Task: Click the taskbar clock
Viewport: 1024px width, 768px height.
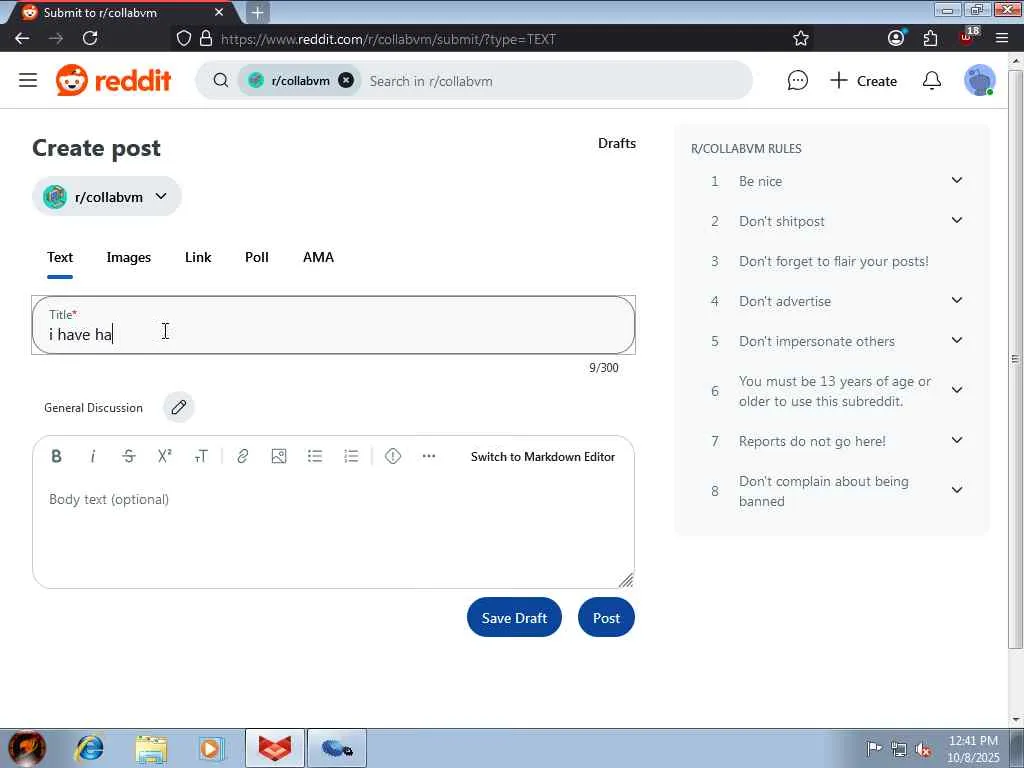Action: click(973, 748)
